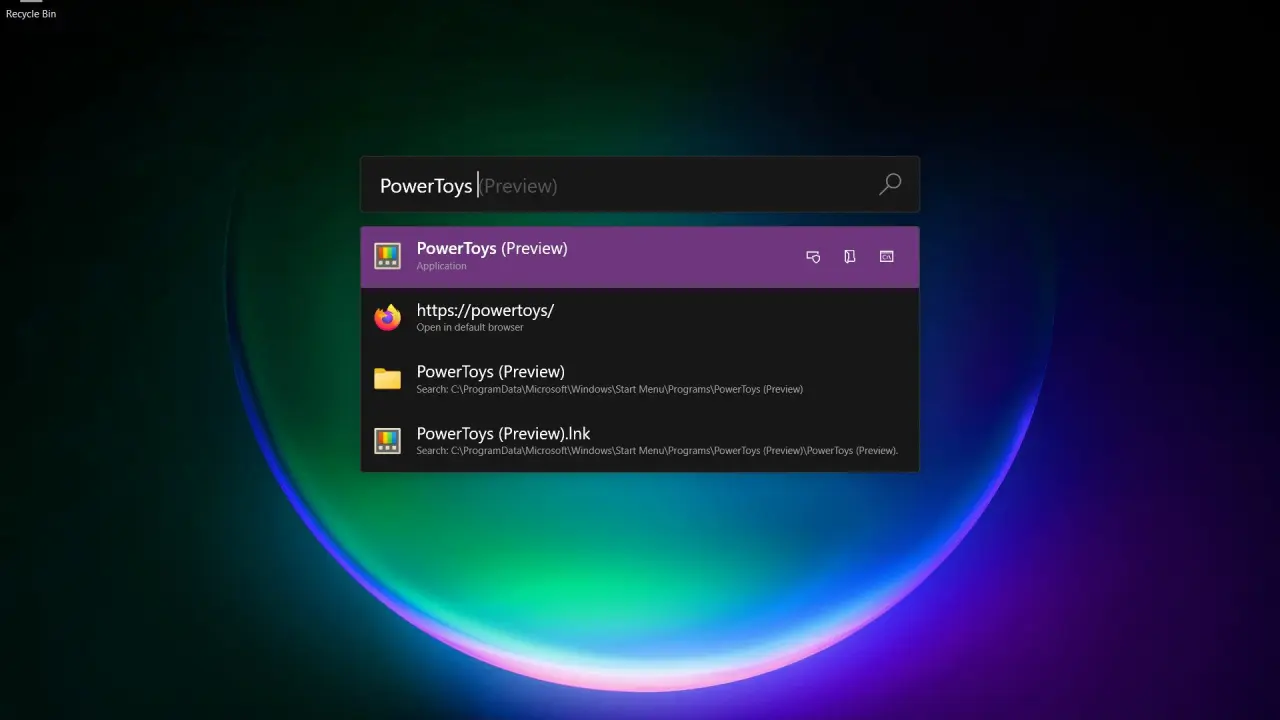Image resolution: width=1280 pixels, height=720 pixels.
Task: Click the "Open in default browser" subtitle
Action: 469,328
